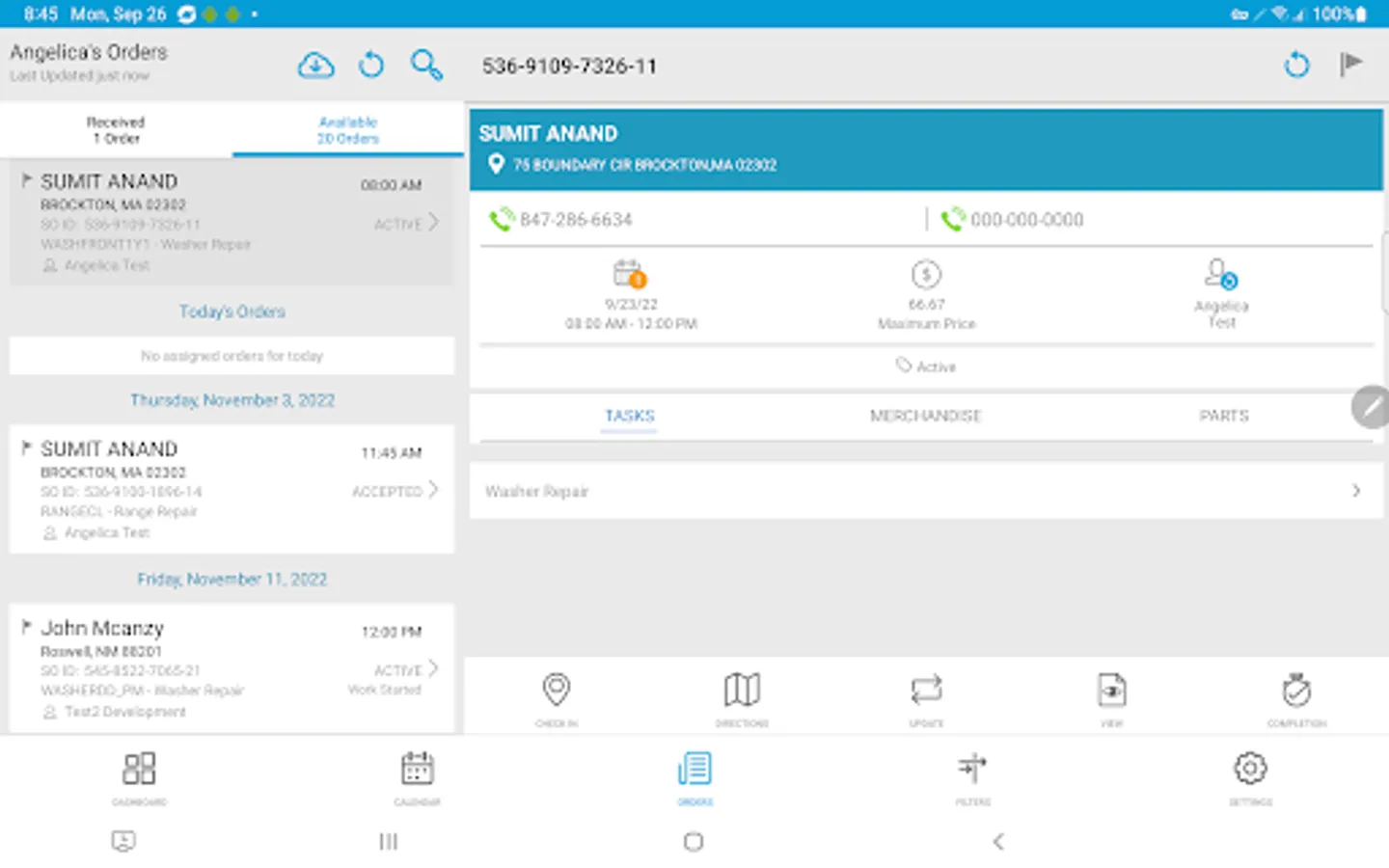Switch to the Merchandise tab
The width and height of the screenshot is (1389, 868).
pyautogui.click(x=925, y=416)
